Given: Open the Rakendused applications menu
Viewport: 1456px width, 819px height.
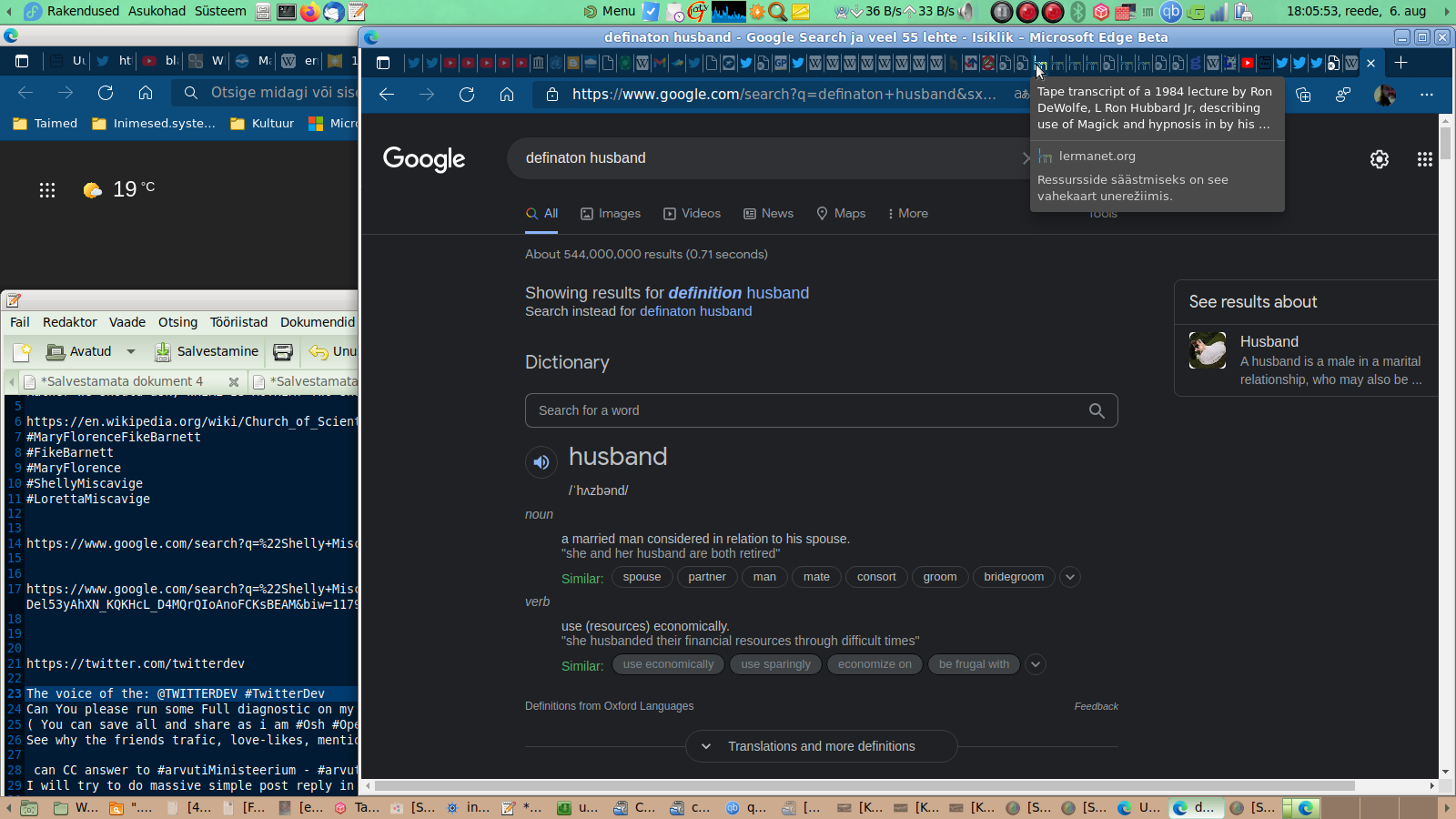Looking at the screenshot, I should [83, 11].
